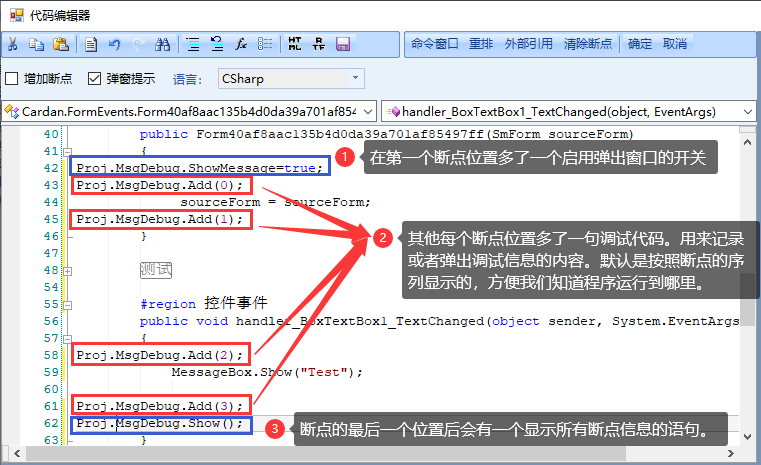Click the horizontal scrollbar thumb
This screenshot has width=761, height=465.
tap(325, 453)
